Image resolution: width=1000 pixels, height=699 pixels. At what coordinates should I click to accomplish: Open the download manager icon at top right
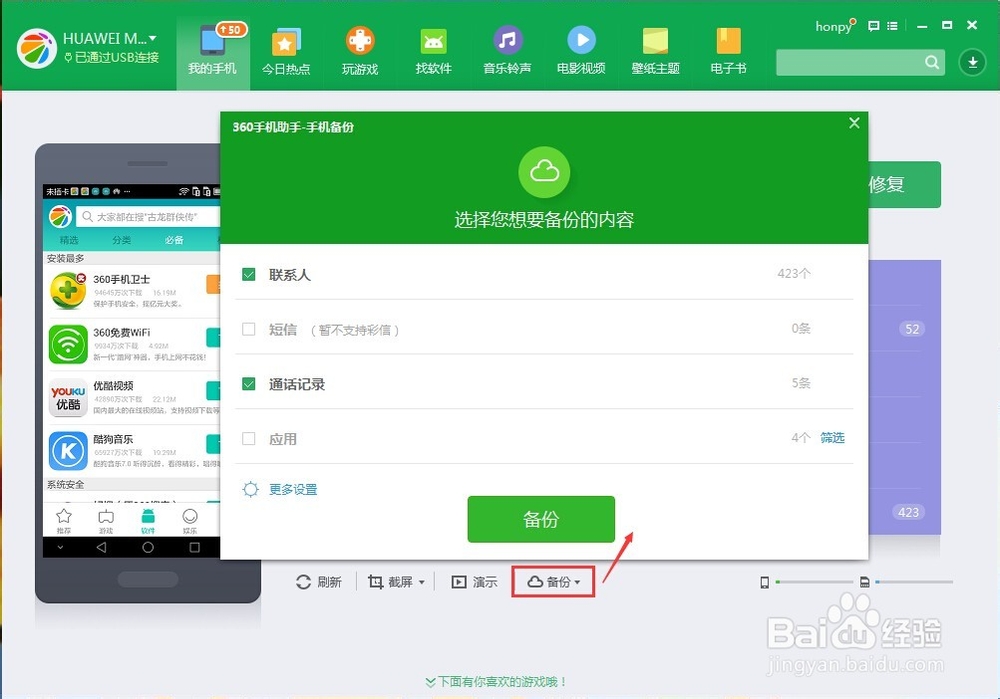pyautogui.click(x=971, y=62)
